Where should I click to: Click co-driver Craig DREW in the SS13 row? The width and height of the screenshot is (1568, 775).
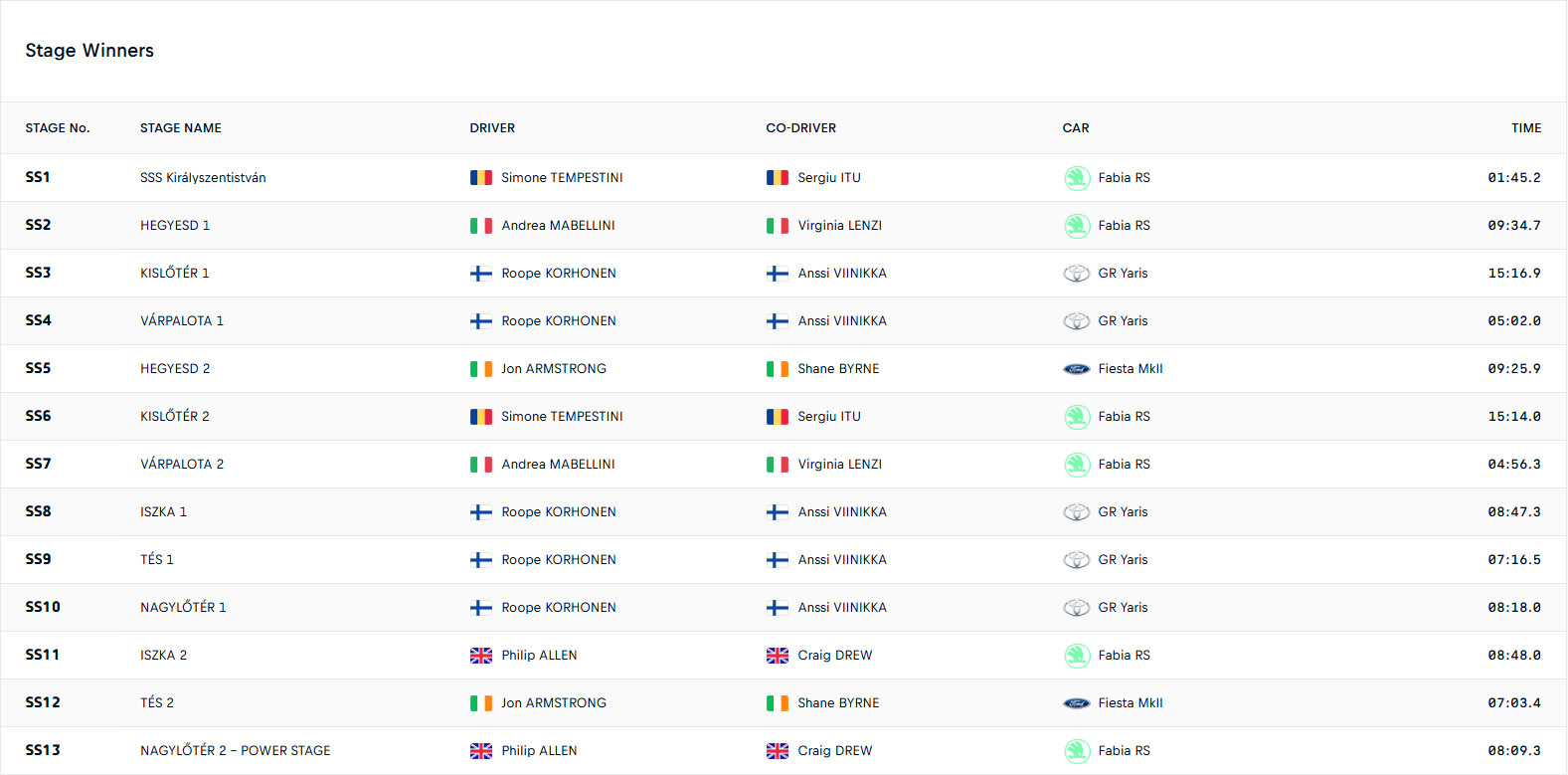pyautogui.click(x=835, y=751)
